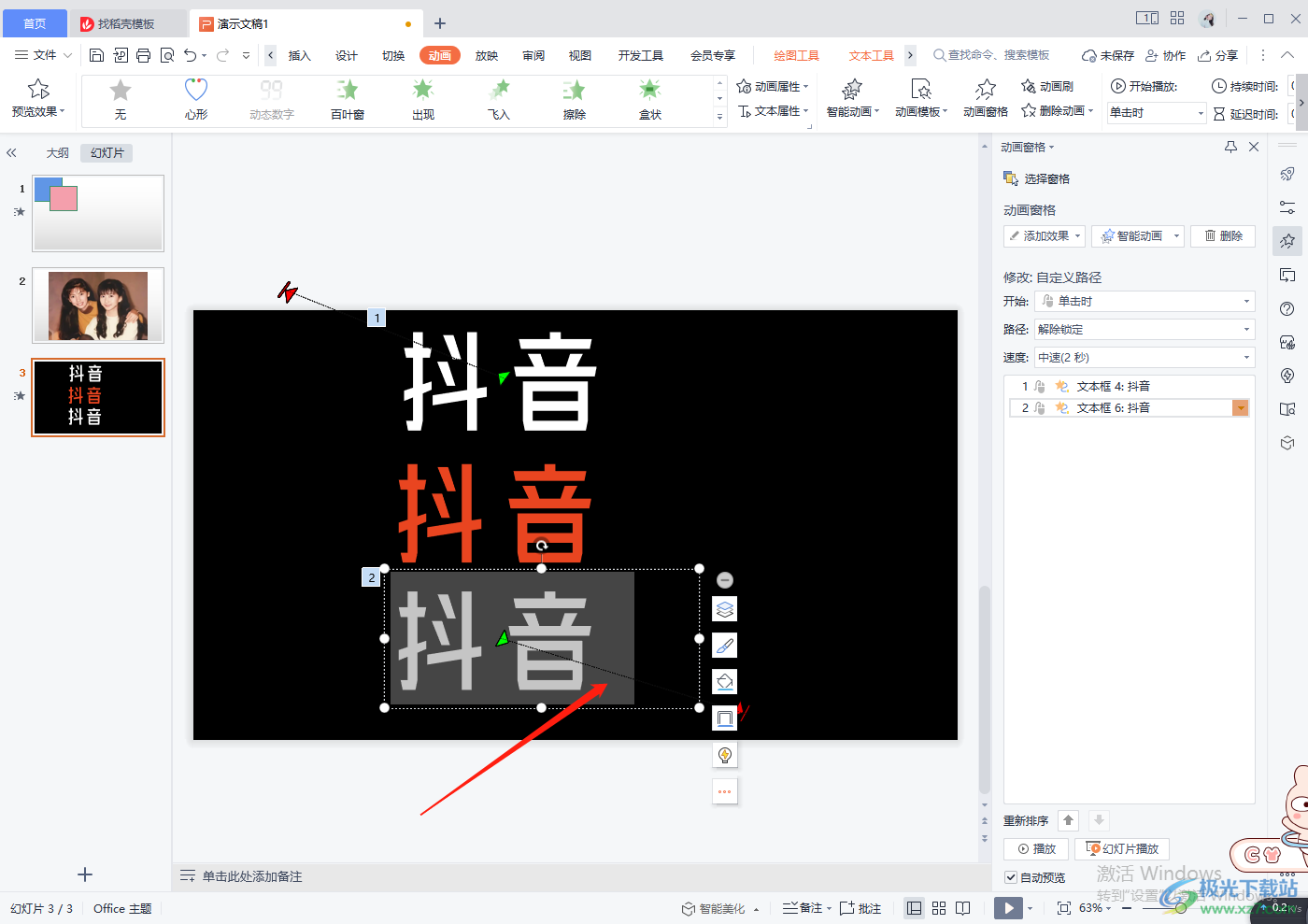Collapse the slide thumbnail panel
Image resolution: width=1308 pixels, height=924 pixels.
[11, 152]
